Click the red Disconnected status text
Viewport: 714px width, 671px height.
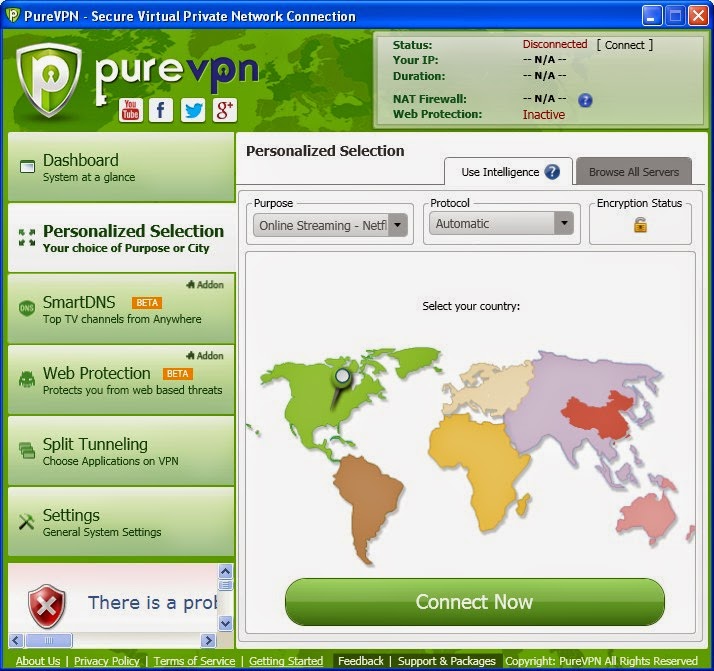(555, 44)
